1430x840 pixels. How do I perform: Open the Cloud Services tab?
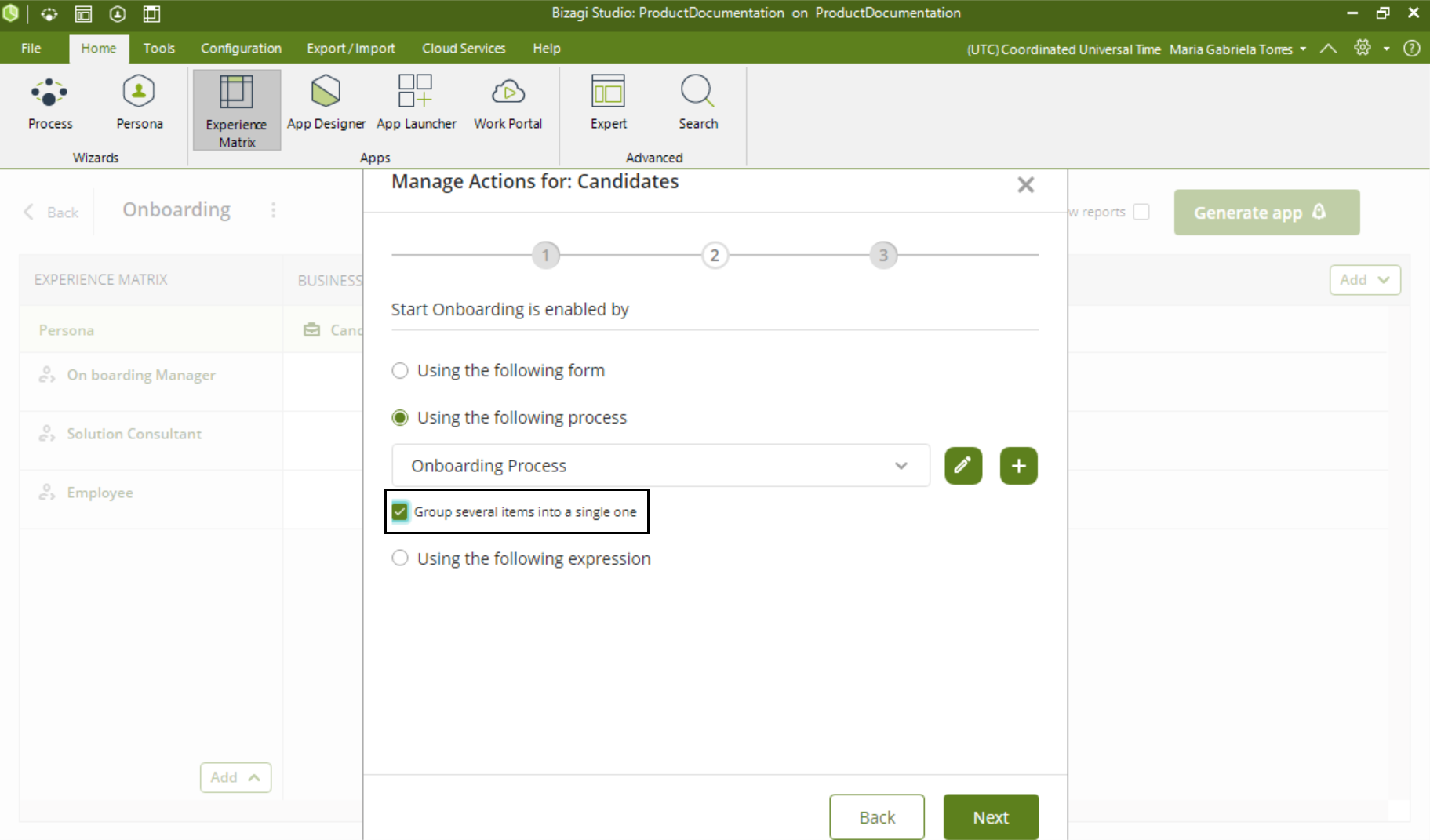(464, 48)
